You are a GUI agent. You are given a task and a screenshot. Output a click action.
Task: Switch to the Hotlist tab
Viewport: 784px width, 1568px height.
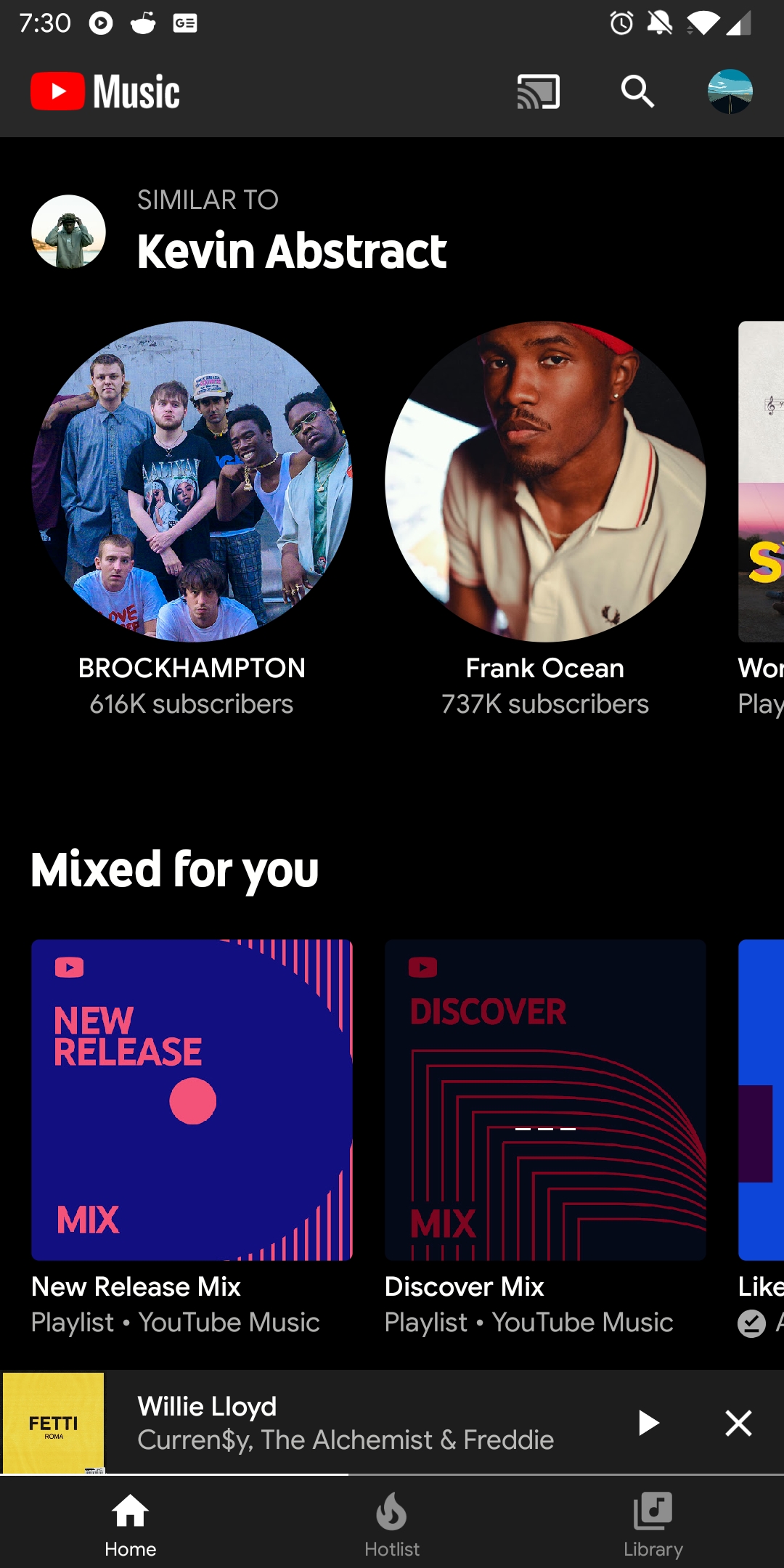tap(392, 1524)
